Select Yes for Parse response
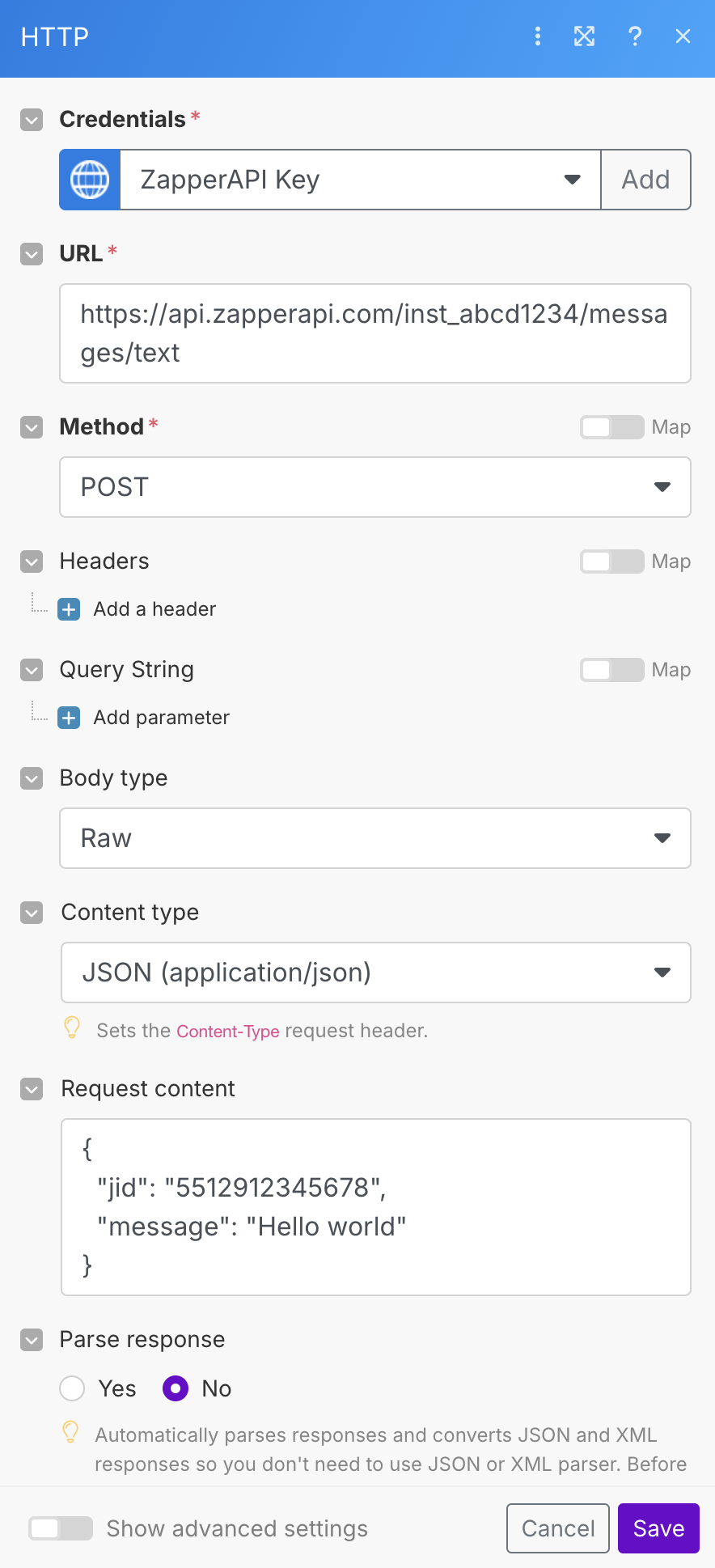The image size is (715, 1568). coord(72,1388)
